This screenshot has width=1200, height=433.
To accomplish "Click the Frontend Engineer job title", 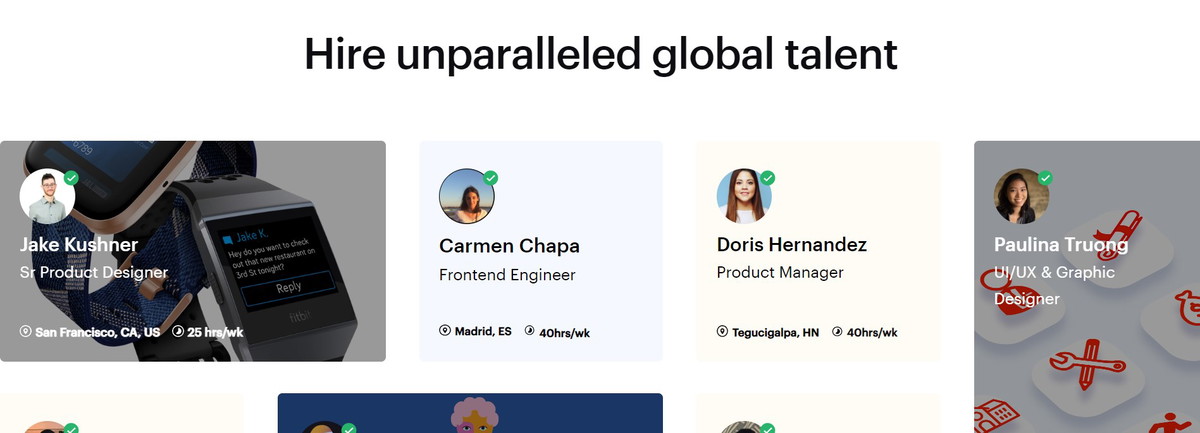I will pos(507,275).
